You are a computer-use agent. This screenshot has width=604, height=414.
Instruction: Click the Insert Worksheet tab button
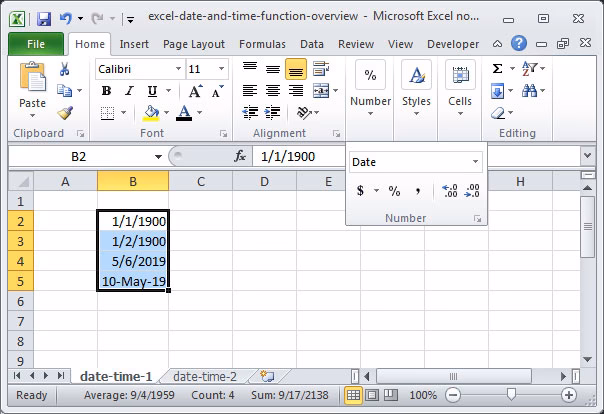tap(267, 376)
